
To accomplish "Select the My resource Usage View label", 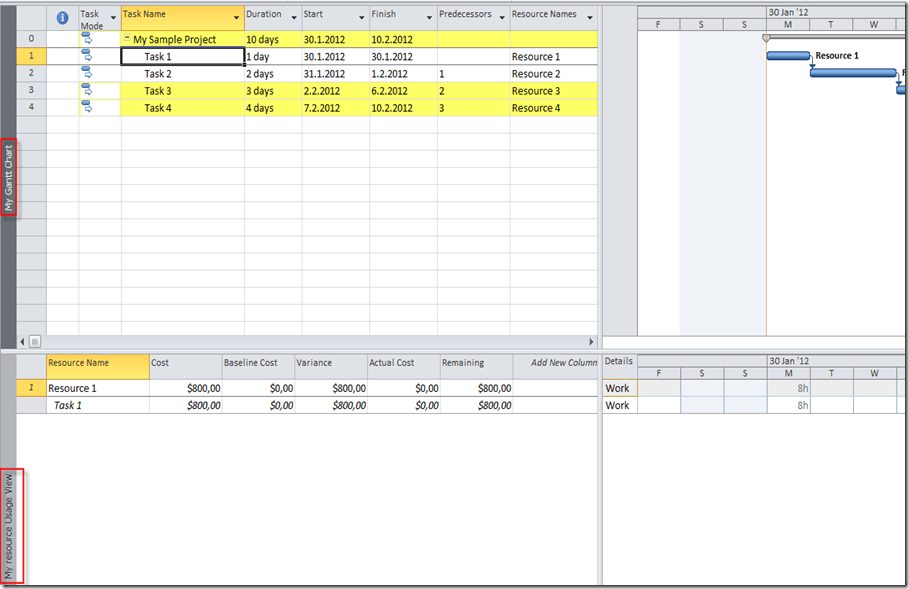I will 10,526.
